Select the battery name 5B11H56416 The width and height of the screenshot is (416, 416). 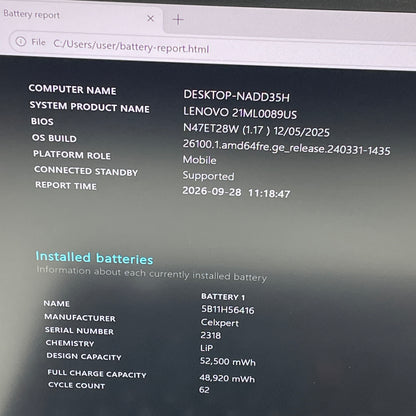[228, 310]
